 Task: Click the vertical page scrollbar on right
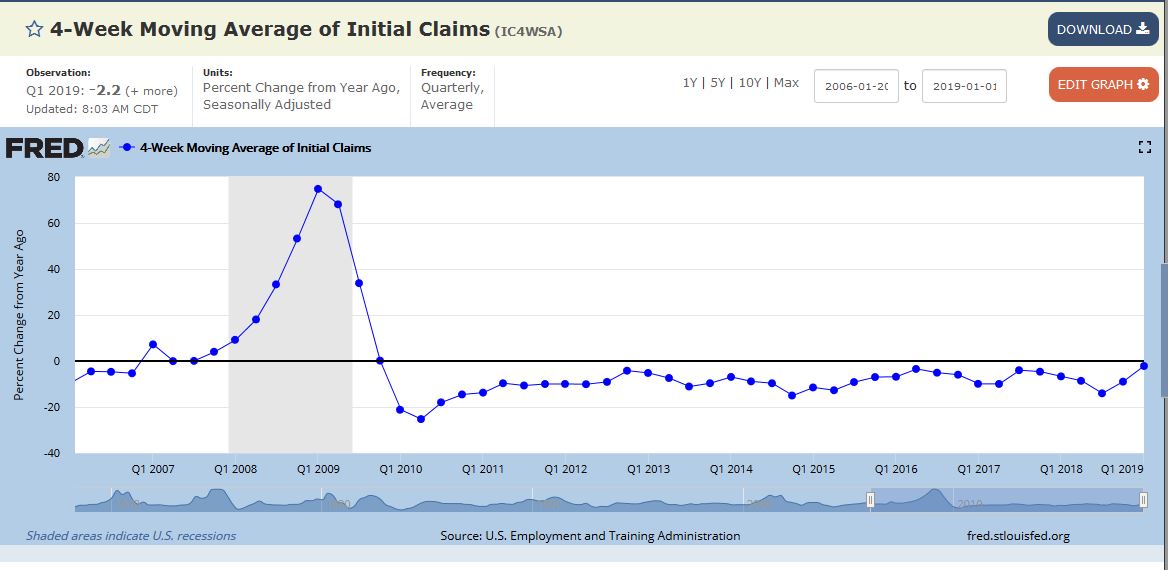tap(1163, 330)
